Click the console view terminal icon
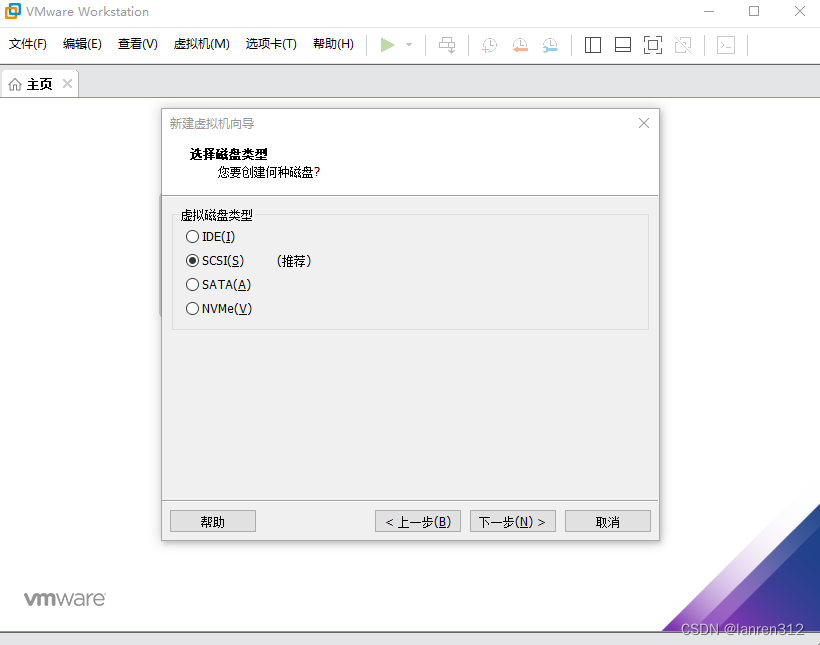 (727, 45)
